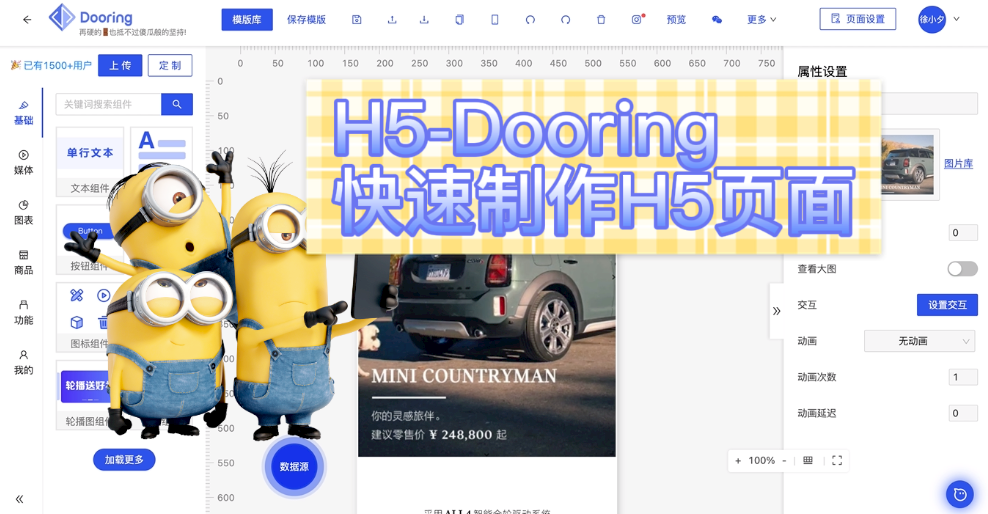Click the upload arrow icon in toolbar
Image resolution: width=988 pixels, height=514 pixels.
[x=392, y=20]
